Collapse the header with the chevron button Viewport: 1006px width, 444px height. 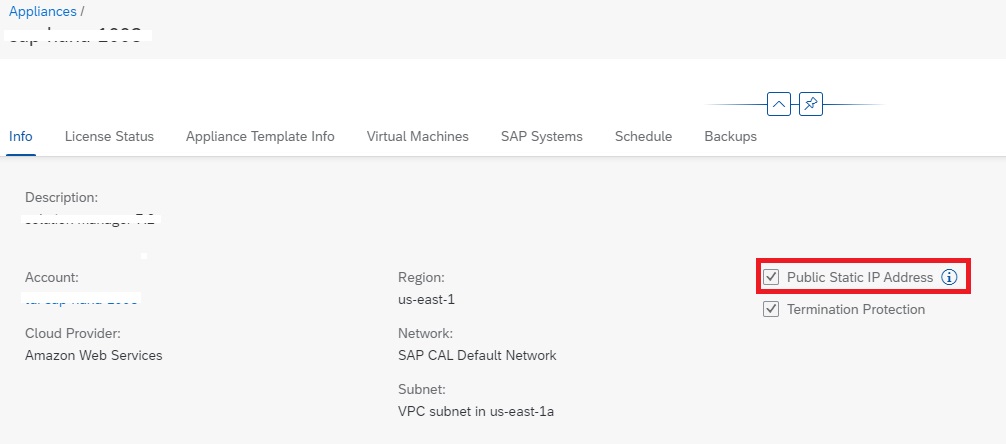coord(779,104)
